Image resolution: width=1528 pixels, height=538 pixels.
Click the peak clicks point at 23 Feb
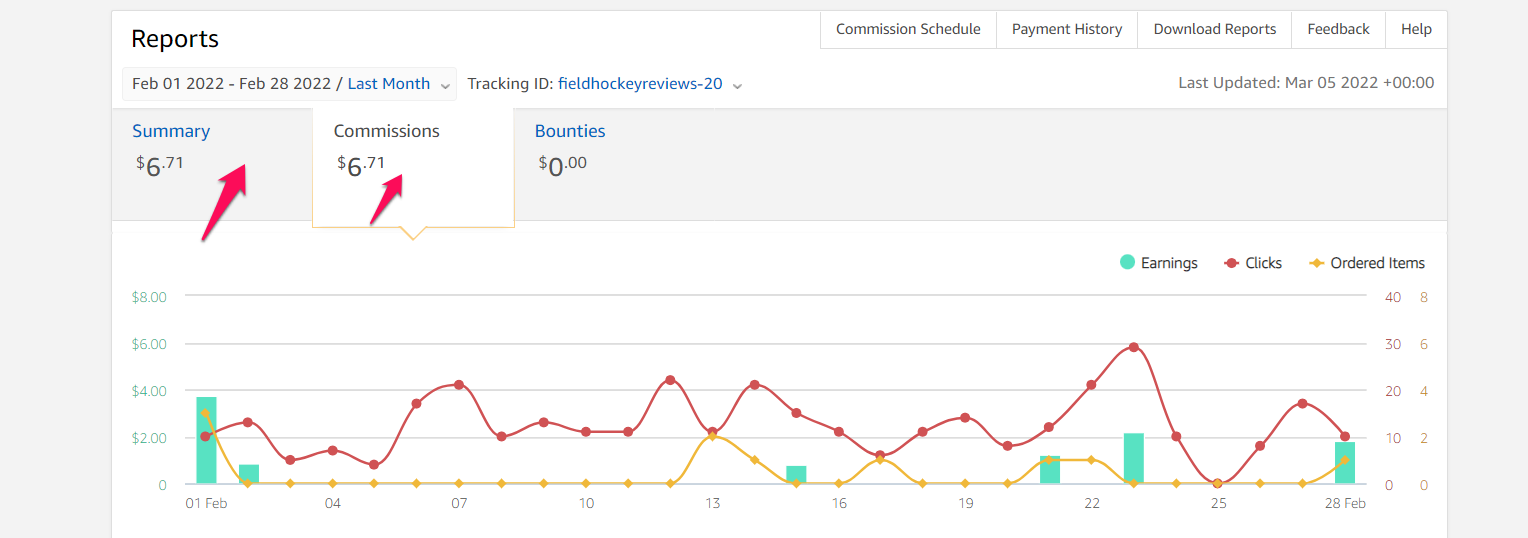1134,347
